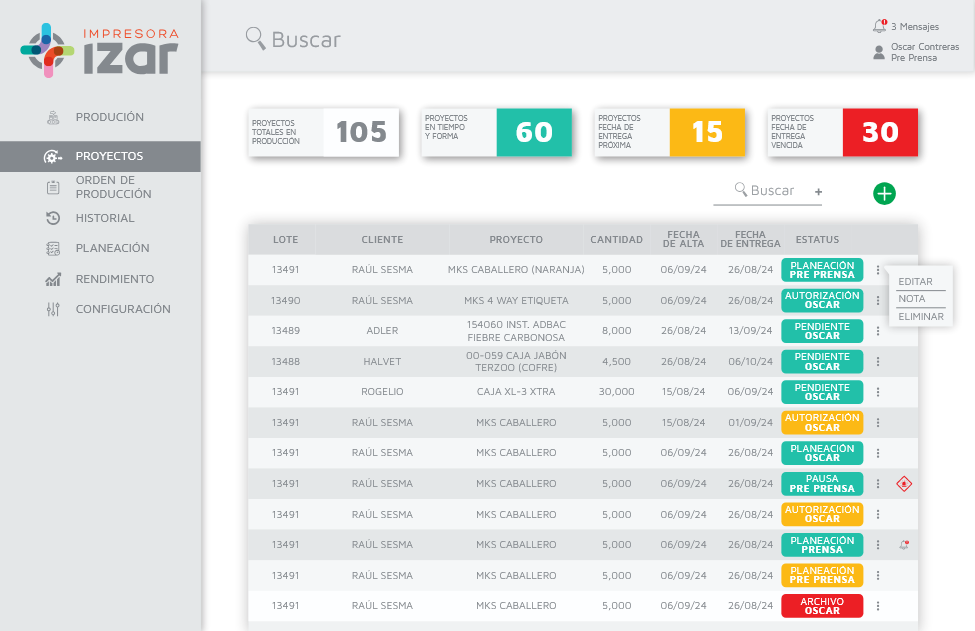Click the Oscar Contreras user profile icon
This screenshot has height=631, width=975.
(879, 52)
